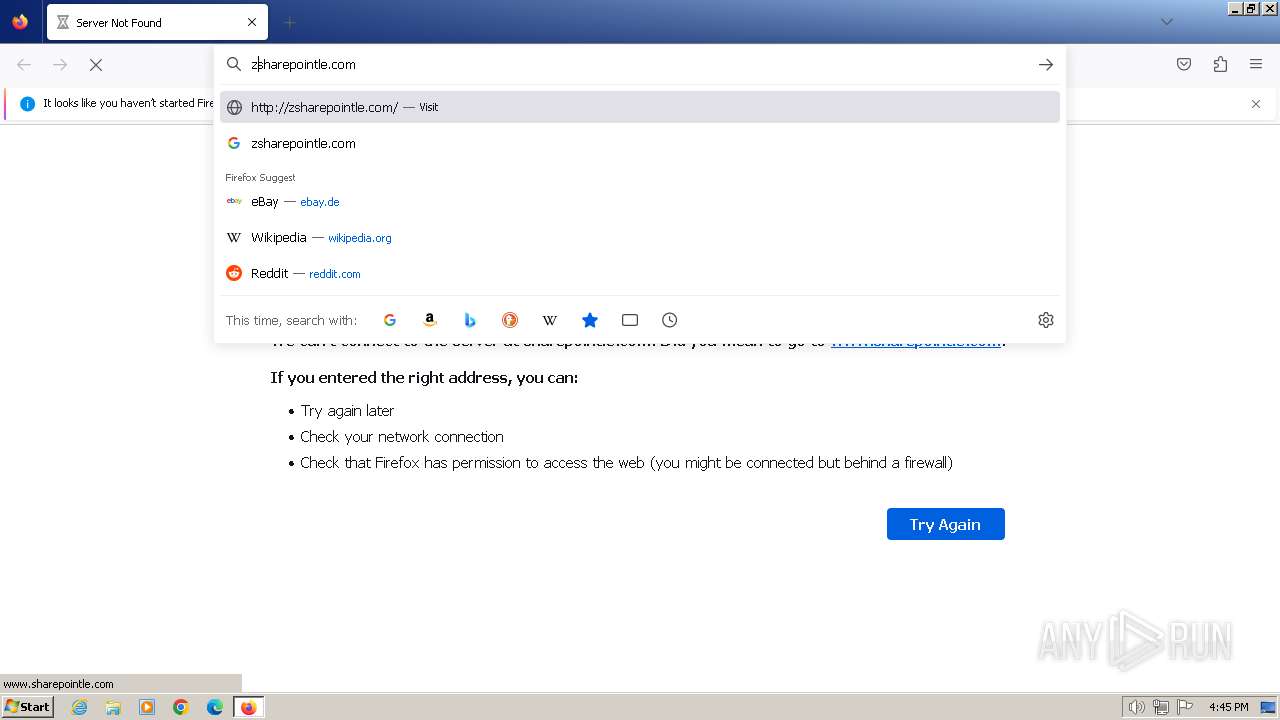Search this time with Wikipedia icon

click(x=550, y=320)
